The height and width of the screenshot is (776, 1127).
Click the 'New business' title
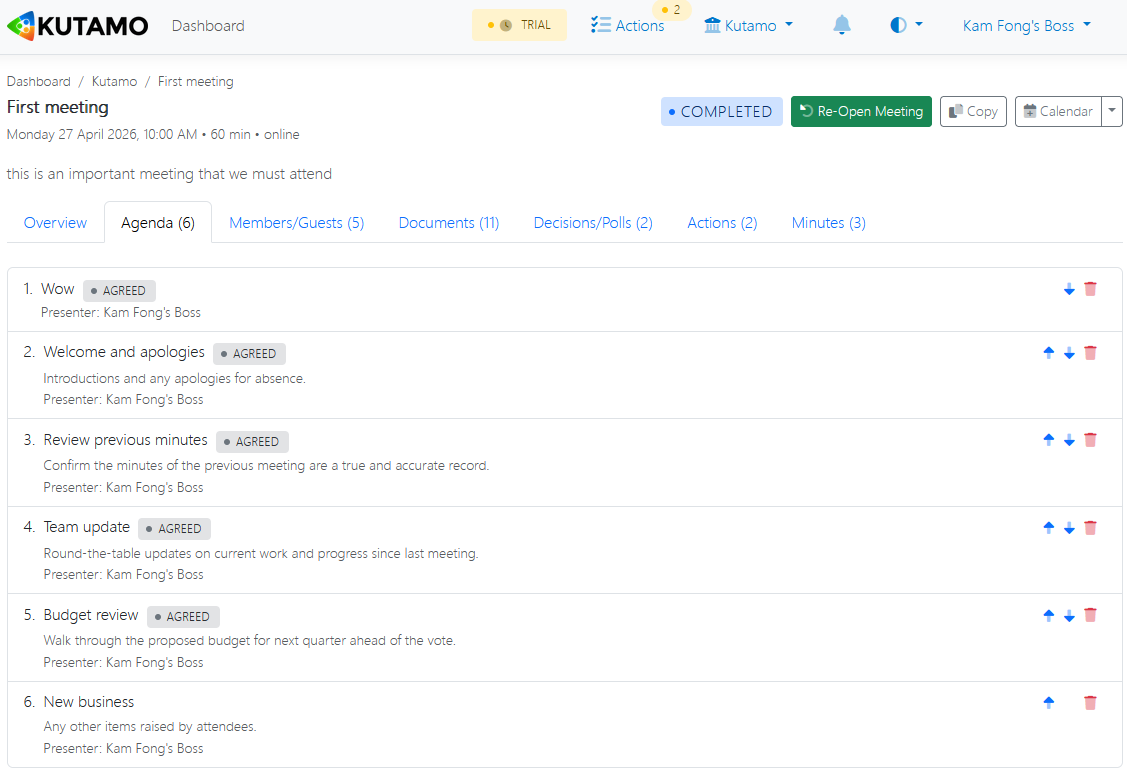(88, 702)
